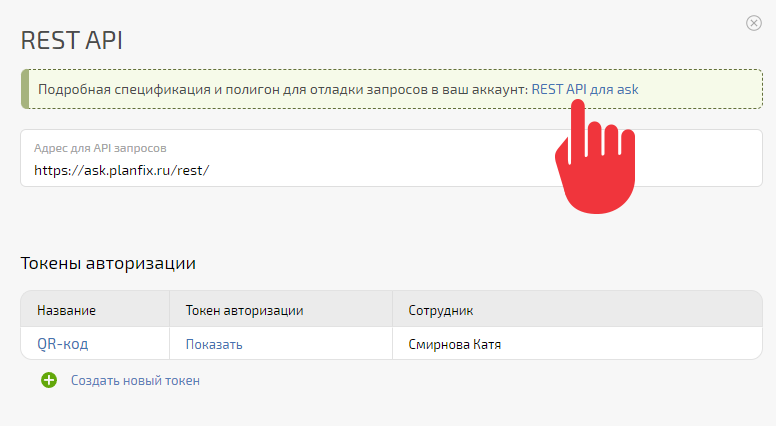
Task: Open the QR-код token entry
Action: point(62,344)
